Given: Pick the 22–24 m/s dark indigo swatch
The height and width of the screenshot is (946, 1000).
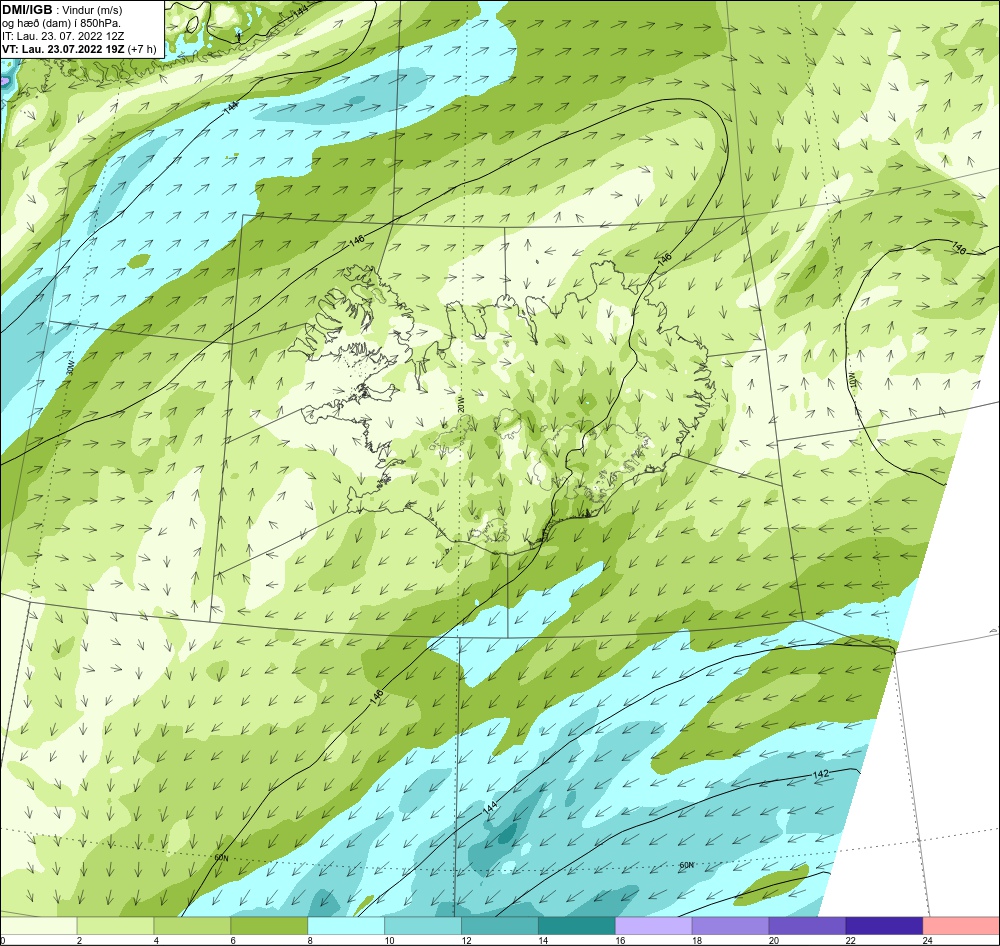Looking at the screenshot, I should pos(884,925).
